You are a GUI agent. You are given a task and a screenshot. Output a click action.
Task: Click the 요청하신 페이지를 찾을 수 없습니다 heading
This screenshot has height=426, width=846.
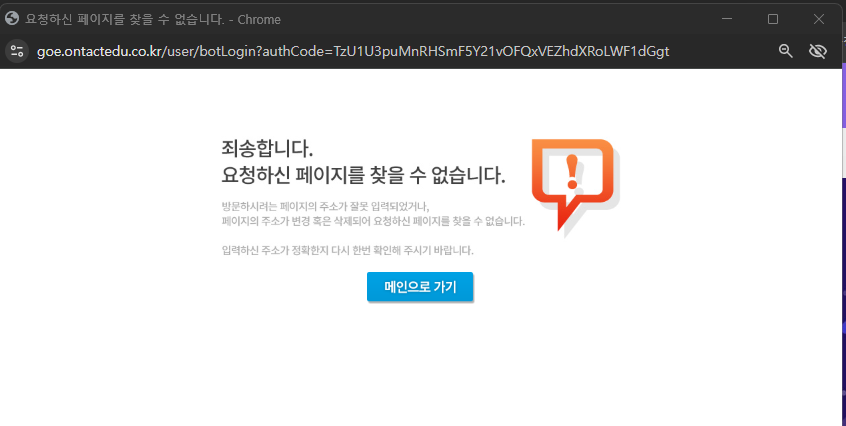(363, 175)
